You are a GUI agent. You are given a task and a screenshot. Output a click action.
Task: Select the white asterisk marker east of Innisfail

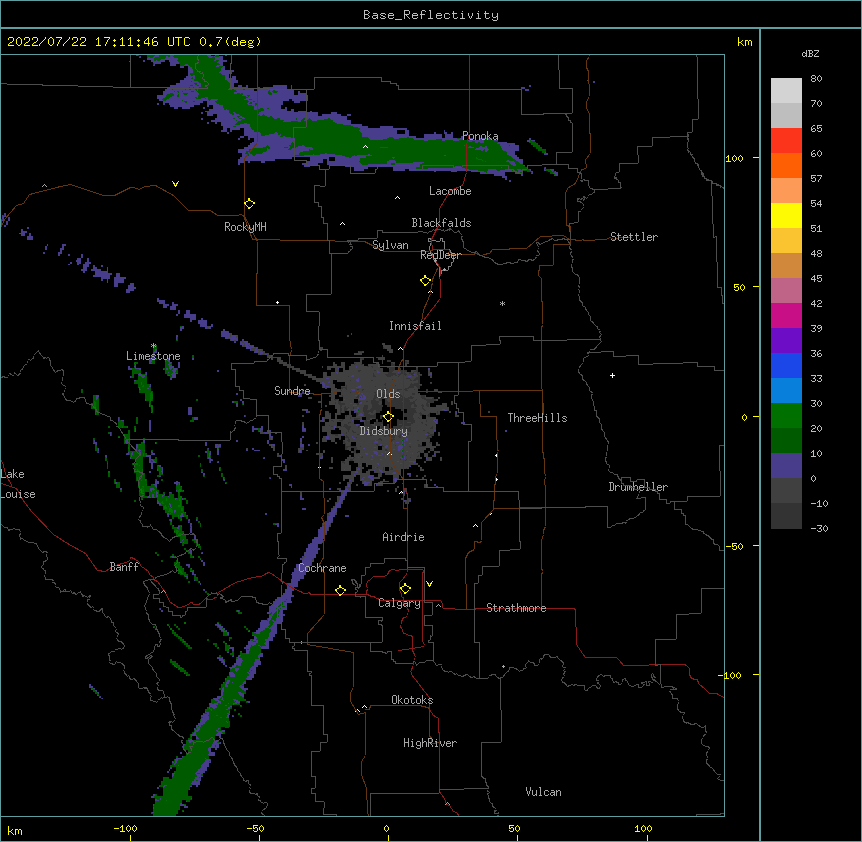(x=502, y=304)
